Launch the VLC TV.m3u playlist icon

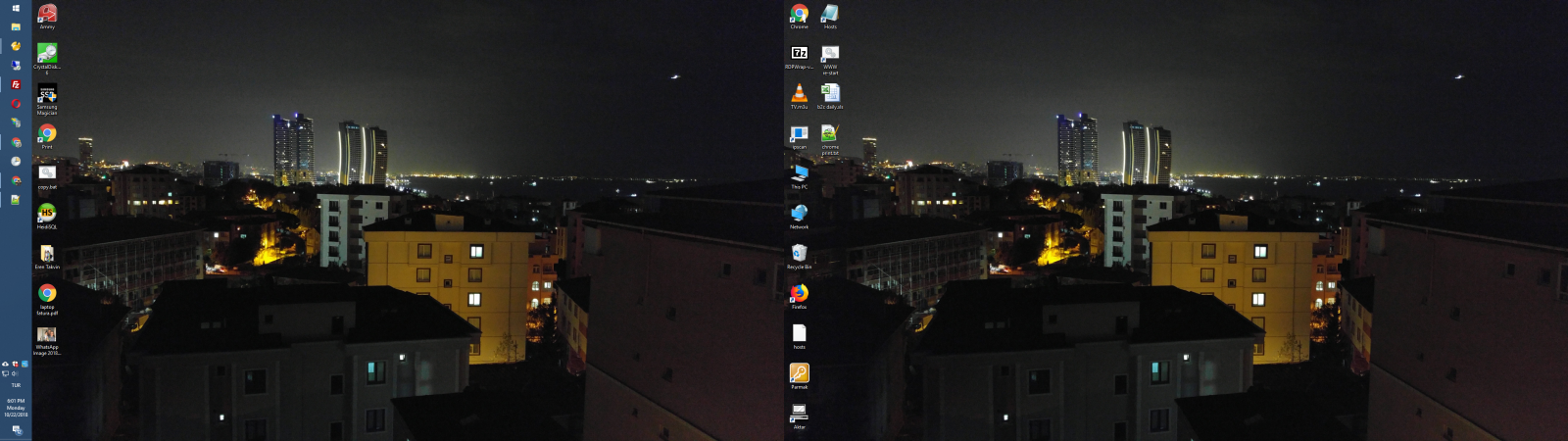(x=799, y=93)
